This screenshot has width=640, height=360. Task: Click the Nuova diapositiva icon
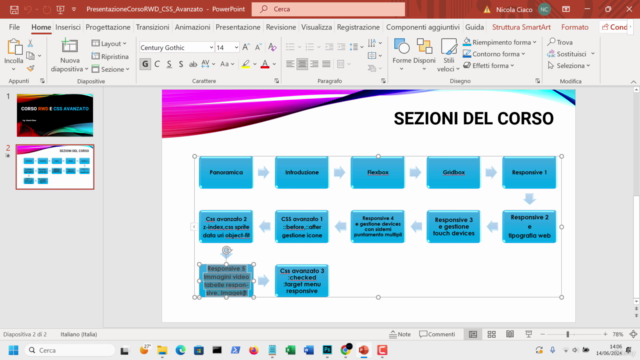pyautogui.click(x=69, y=46)
